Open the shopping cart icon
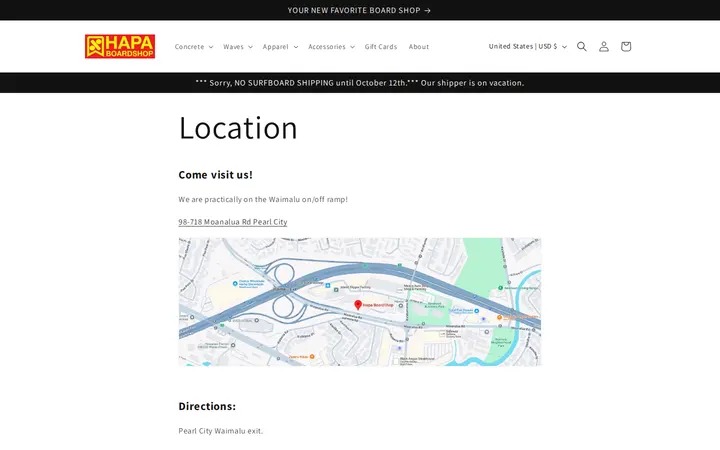The image size is (720, 450). point(625,46)
